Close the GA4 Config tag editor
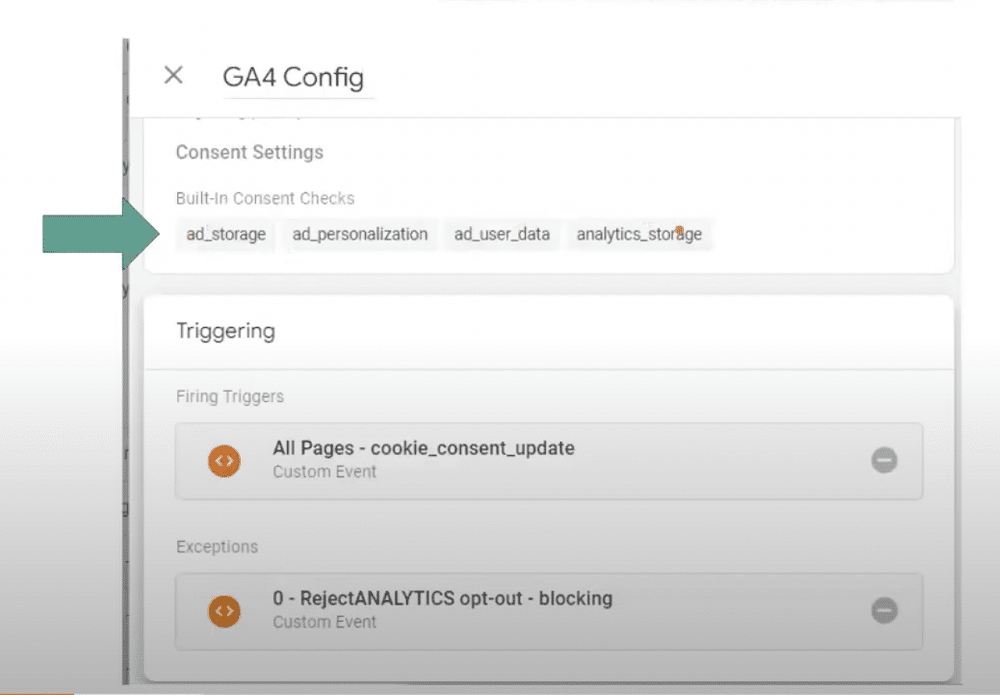 173,75
